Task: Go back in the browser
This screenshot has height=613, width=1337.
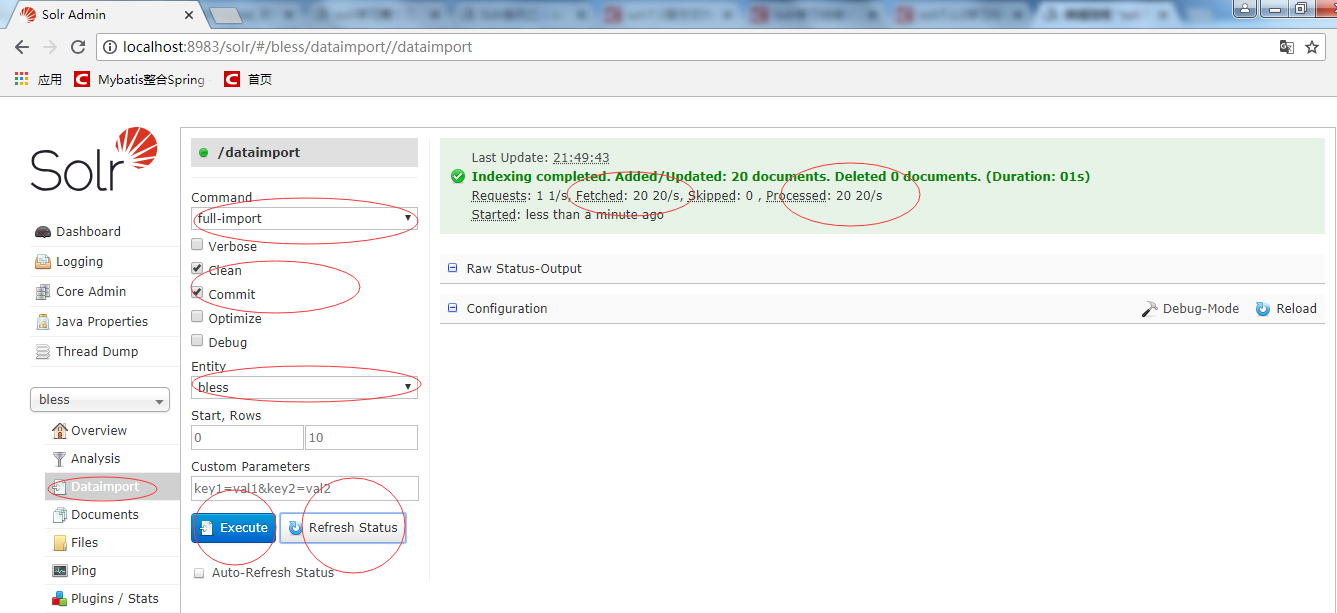Action: (22, 47)
